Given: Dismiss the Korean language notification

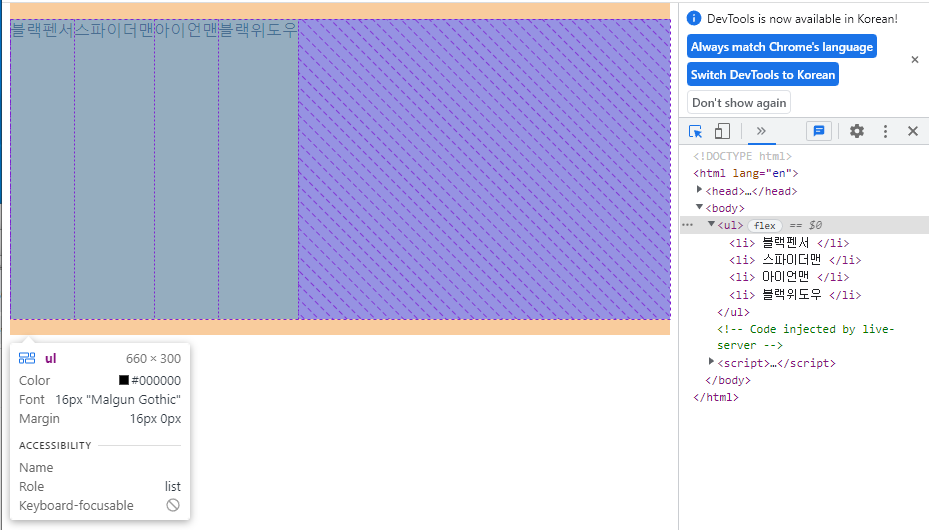Looking at the screenshot, I should coord(915,60).
